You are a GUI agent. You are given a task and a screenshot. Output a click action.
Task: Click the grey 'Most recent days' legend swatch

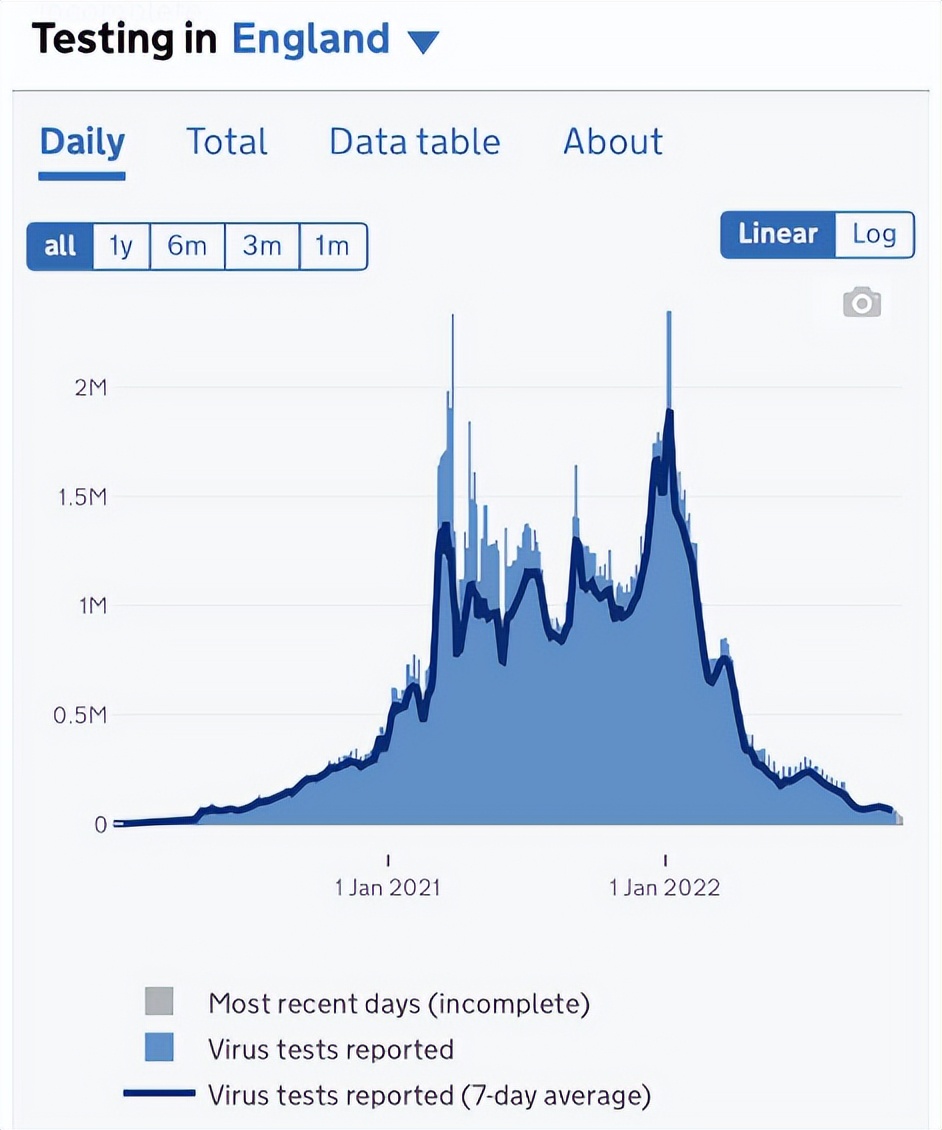tap(159, 1001)
